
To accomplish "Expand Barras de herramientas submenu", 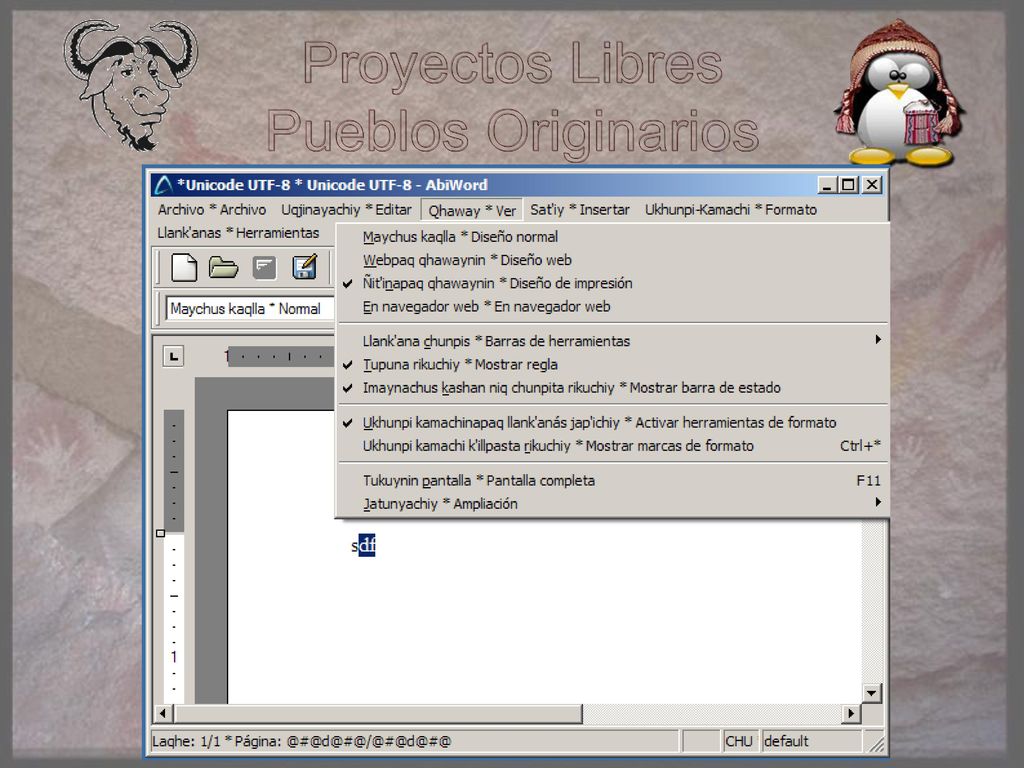I will [x=613, y=341].
